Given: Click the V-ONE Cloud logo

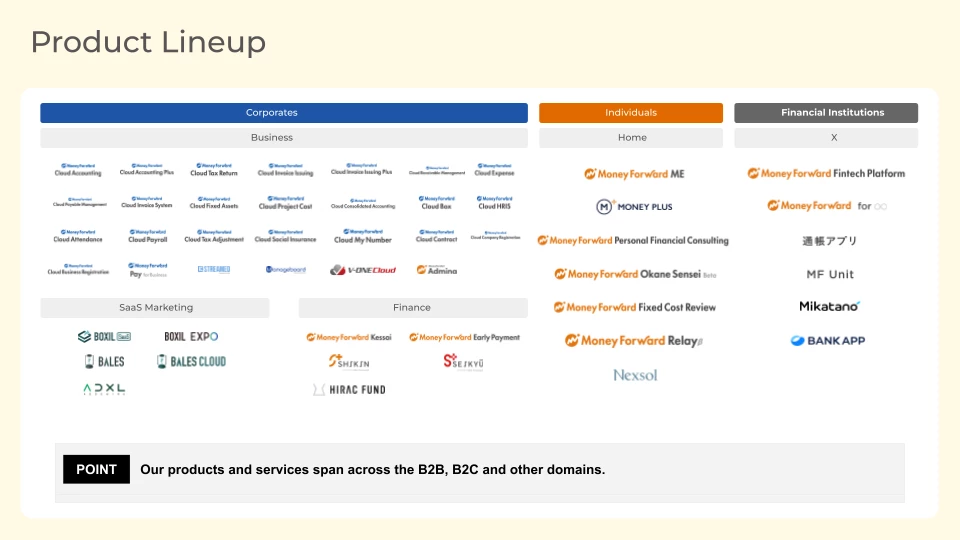Looking at the screenshot, I should coord(363,270).
